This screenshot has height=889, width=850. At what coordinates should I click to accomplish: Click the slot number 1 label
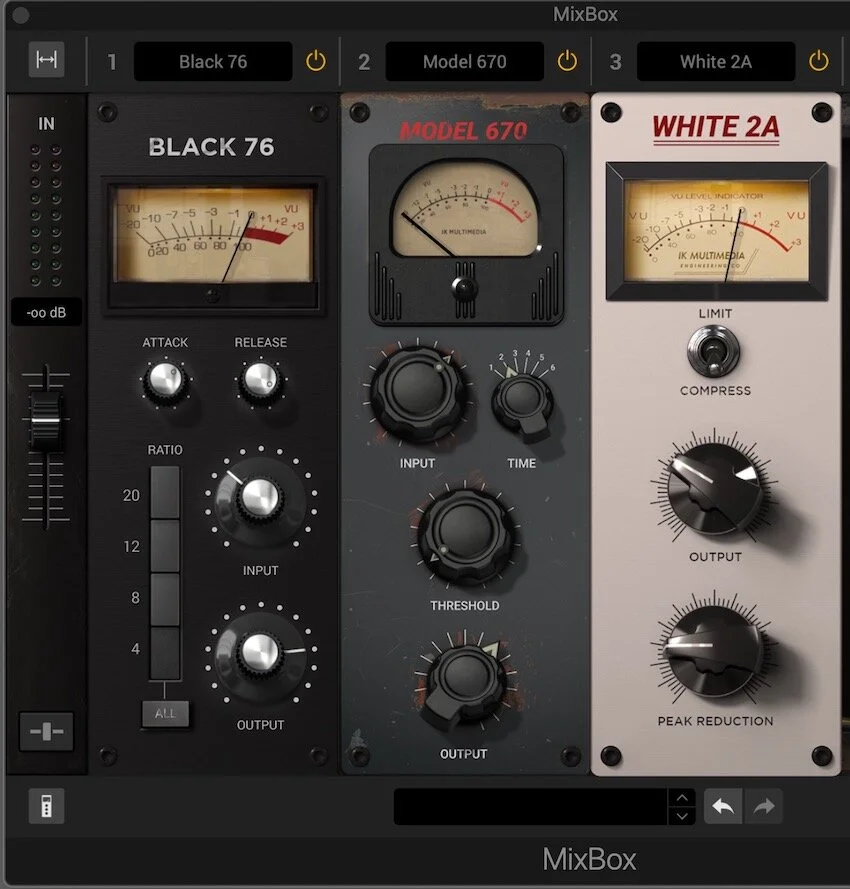click(x=112, y=62)
